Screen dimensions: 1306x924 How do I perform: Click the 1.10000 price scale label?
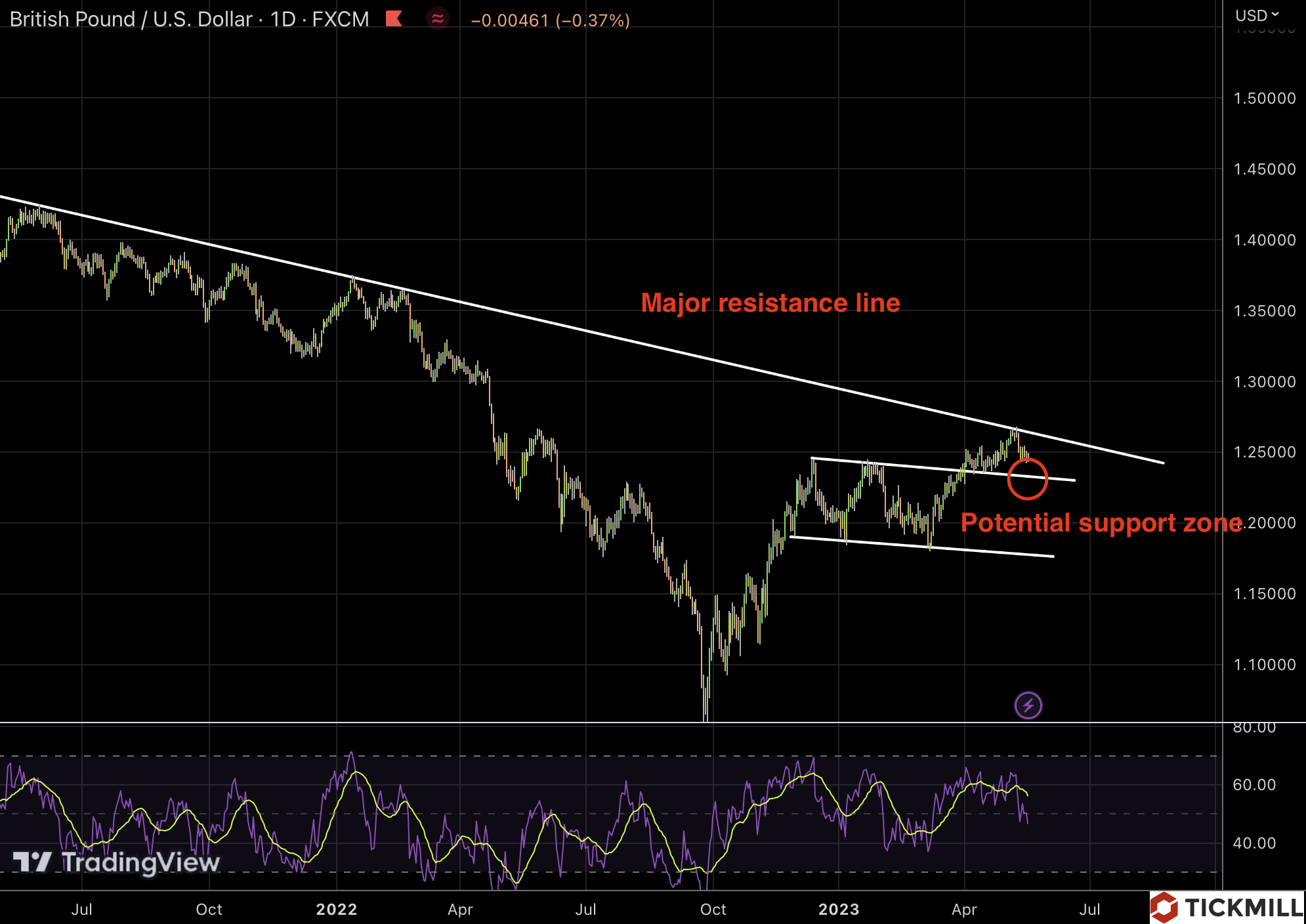coord(1265,665)
